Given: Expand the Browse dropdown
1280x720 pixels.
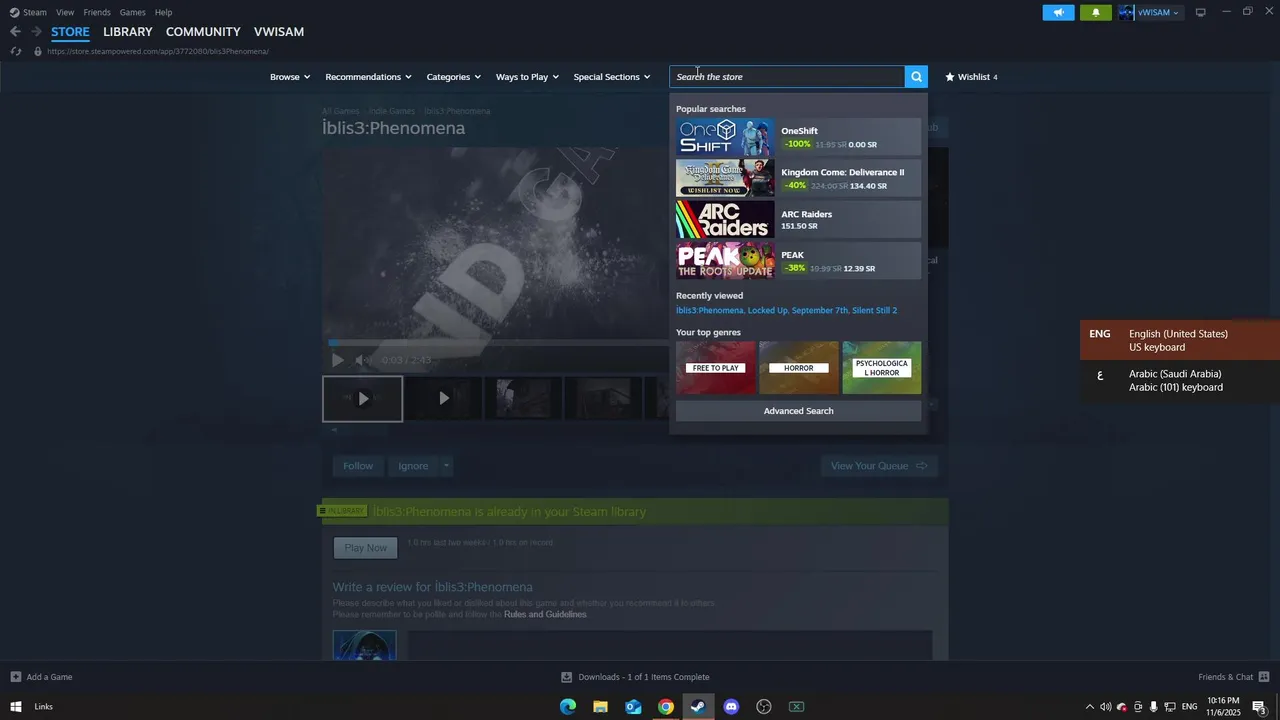Looking at the screenshot, I should coord(290,77).
